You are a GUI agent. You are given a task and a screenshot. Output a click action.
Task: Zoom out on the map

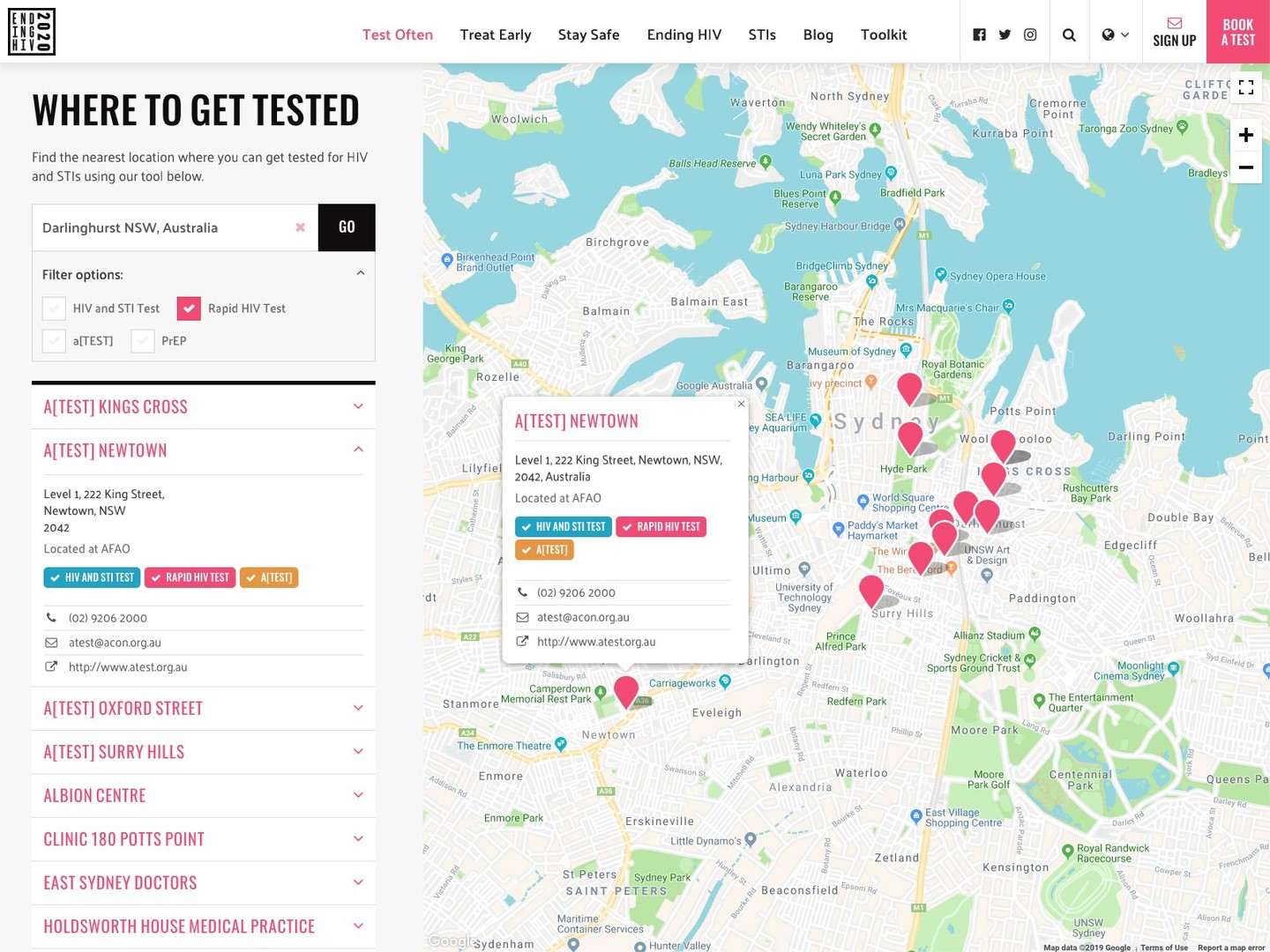click(1246, 167)
